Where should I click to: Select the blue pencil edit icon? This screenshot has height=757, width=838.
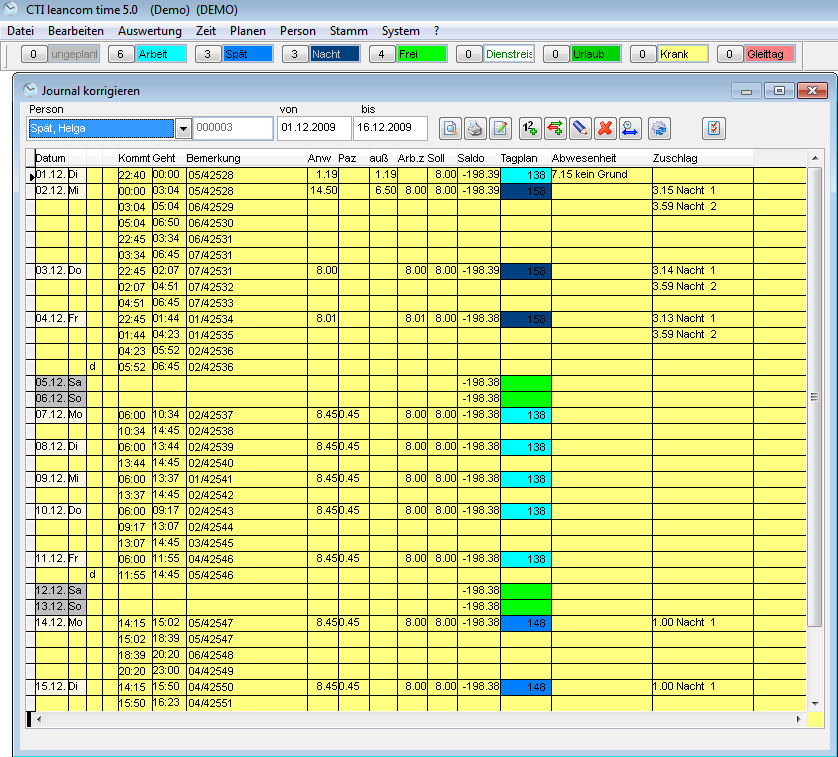pyautogui.click(x=580, y=128)
